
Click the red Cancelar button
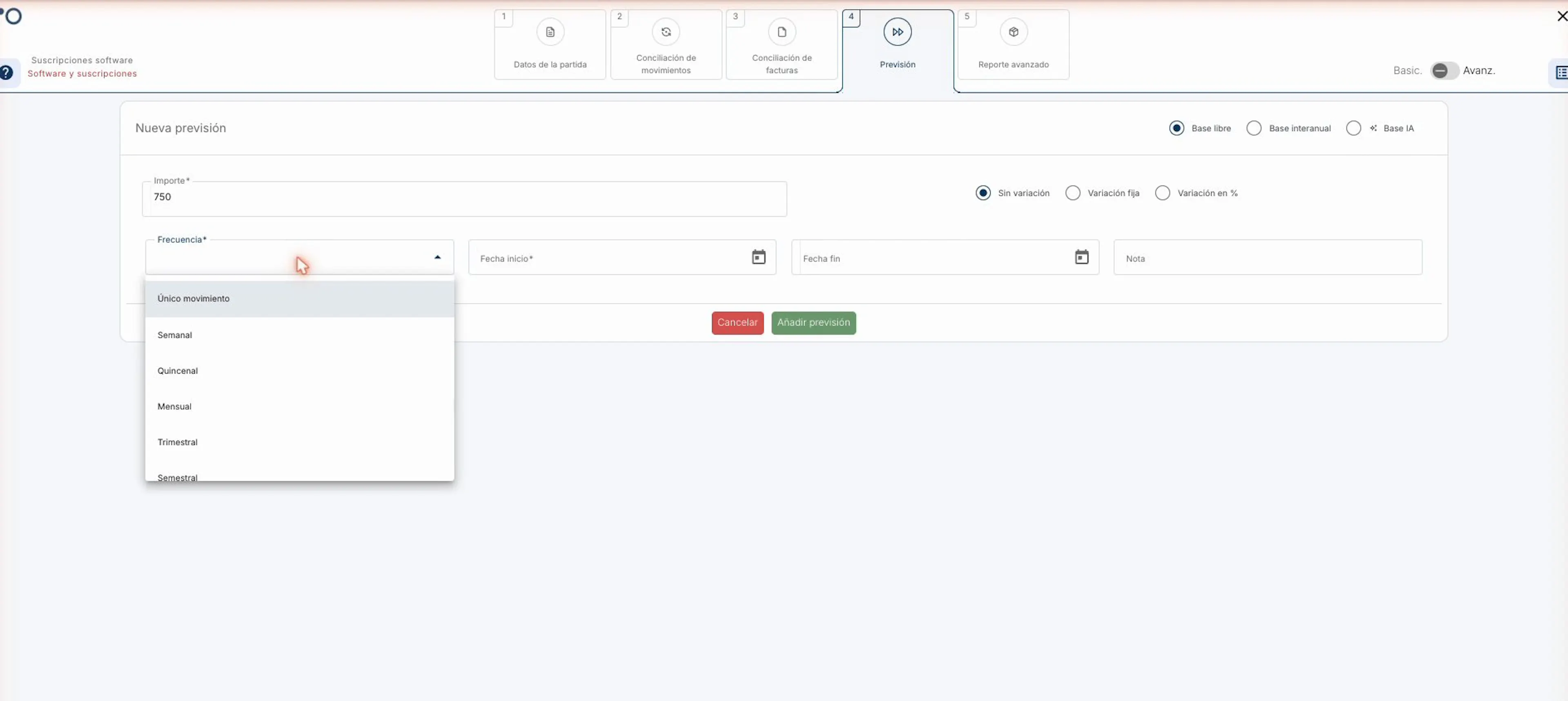tap(737, 323)
